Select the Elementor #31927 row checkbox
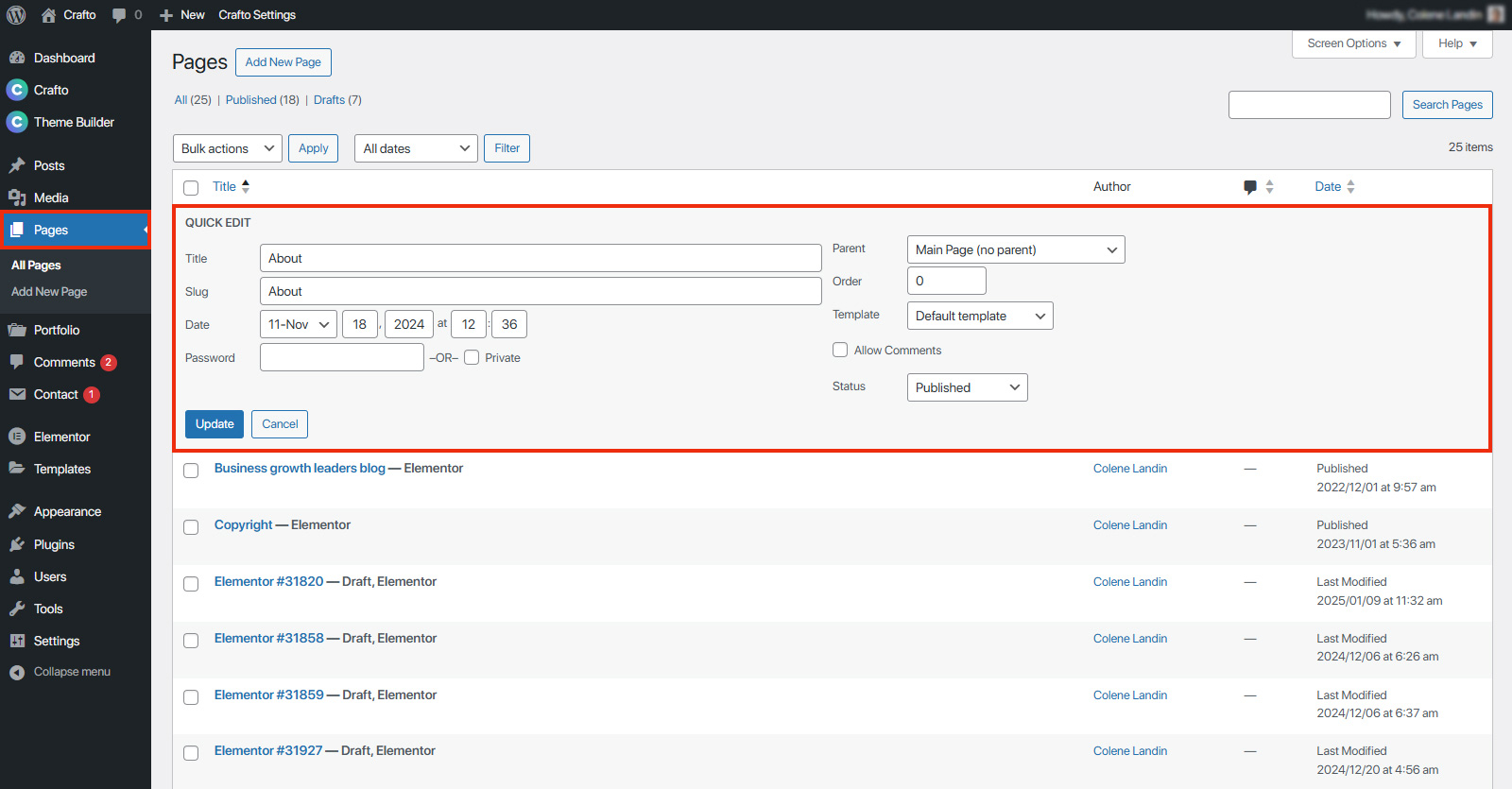The height and width of the screenshot is (789, 1512). [x=191, y=753]
